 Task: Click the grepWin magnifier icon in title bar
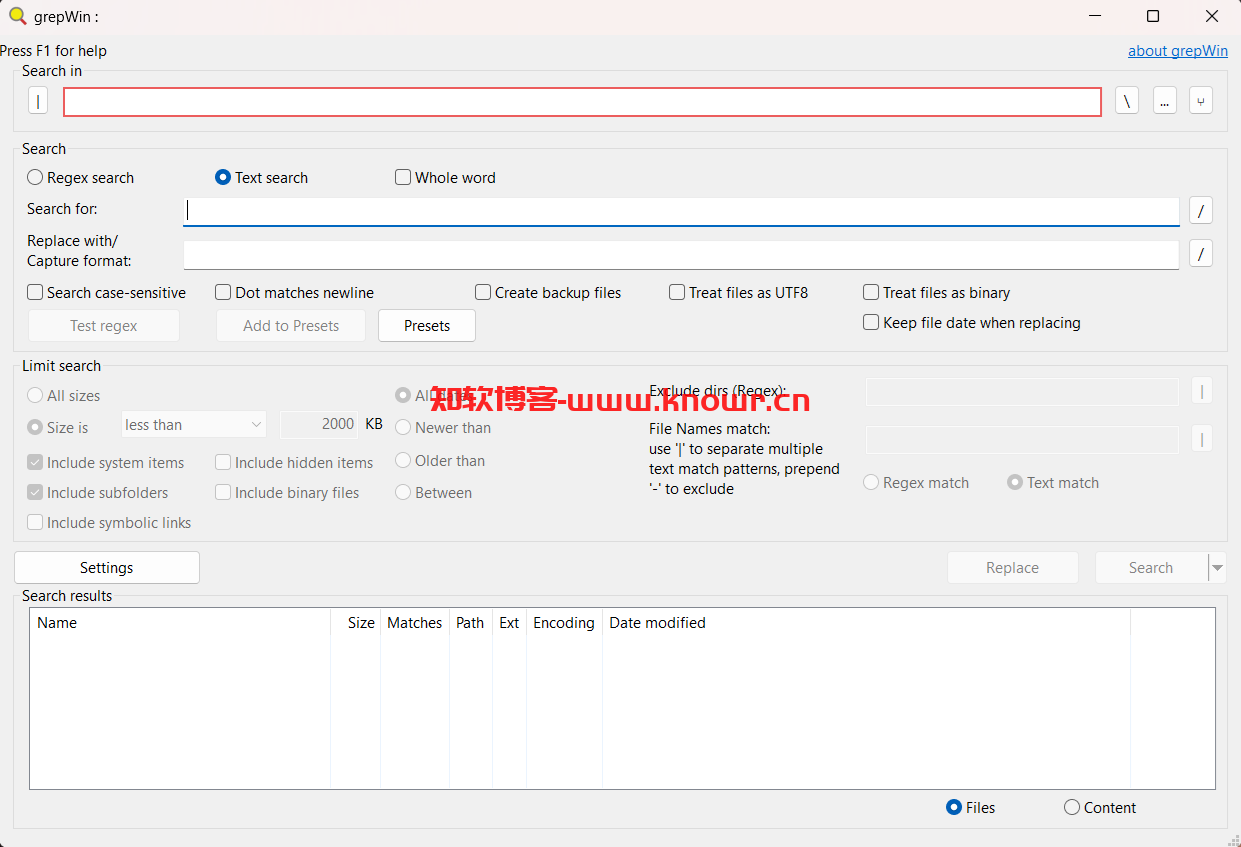(17, 16)
